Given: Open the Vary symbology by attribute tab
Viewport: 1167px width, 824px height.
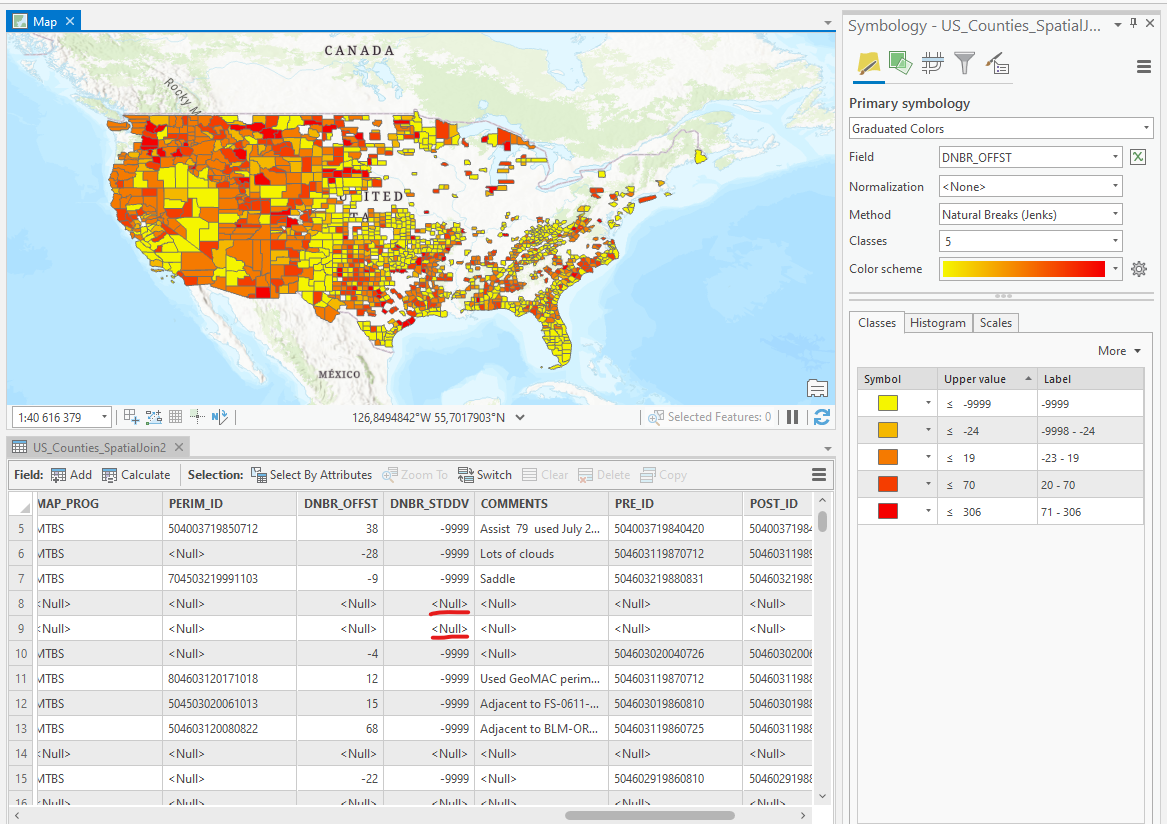Looking at the screenshot, I should click(x=900, y=64).
